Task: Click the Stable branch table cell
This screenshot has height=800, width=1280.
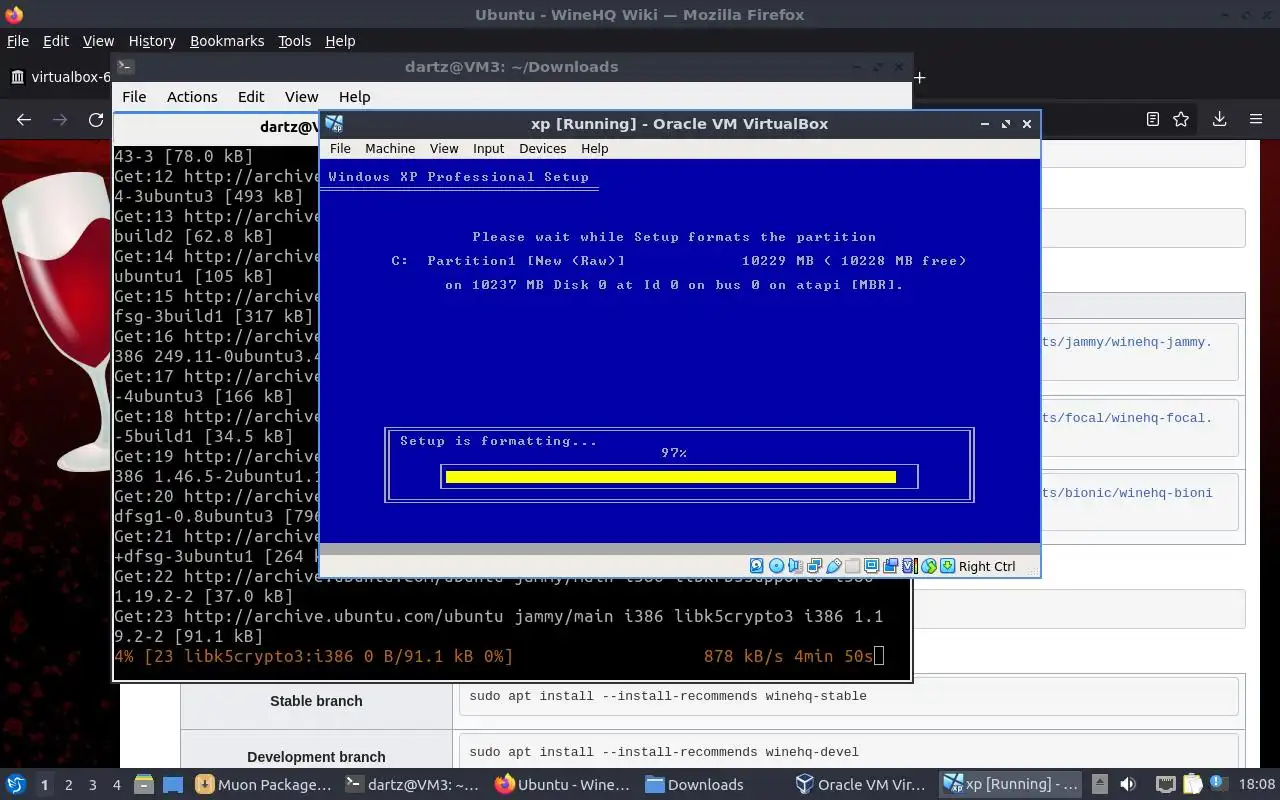Action: [x=316, y=701]
